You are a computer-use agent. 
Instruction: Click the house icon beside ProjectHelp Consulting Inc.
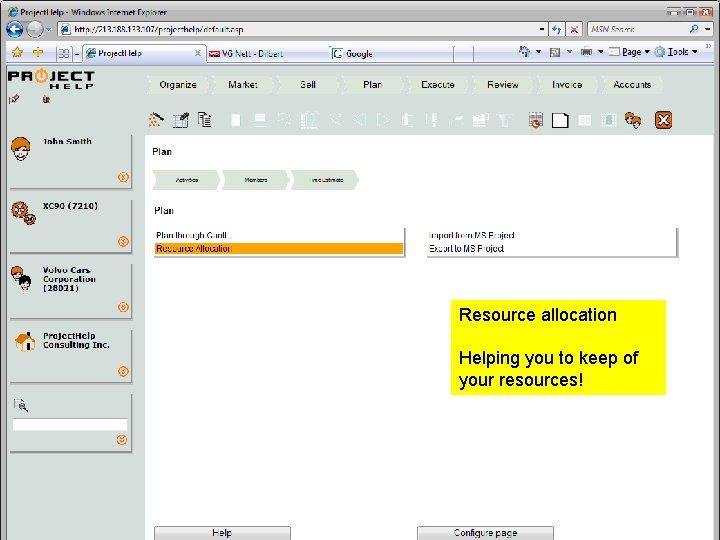(x=24, y=342)
